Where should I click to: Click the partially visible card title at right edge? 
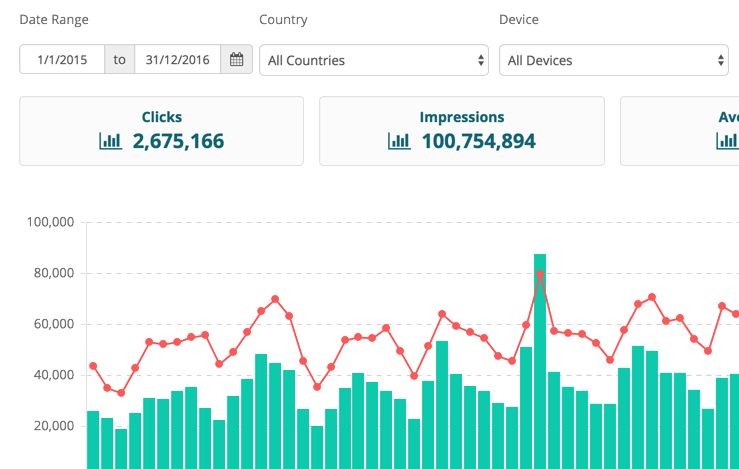pos(728,117)
